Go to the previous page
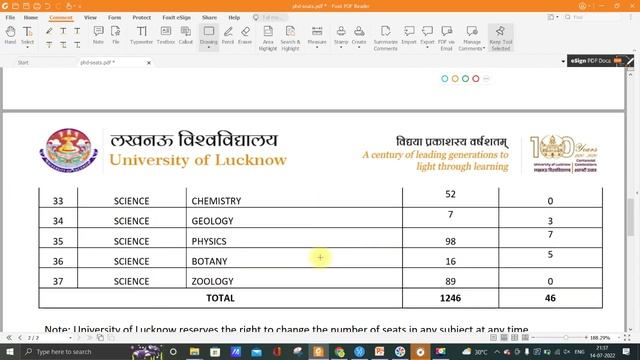The image size is (640, 360). point(20,338)
